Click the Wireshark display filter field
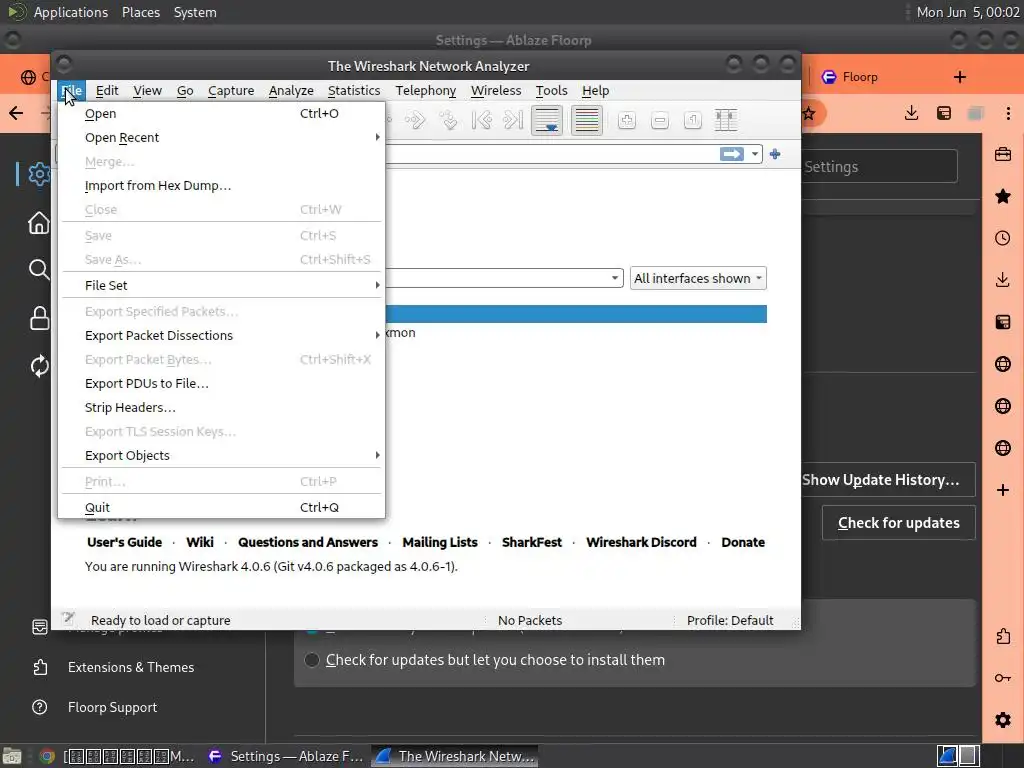The width and height of the screenshot is (1024, 768). pyautogui.click(x=552, y=154)
